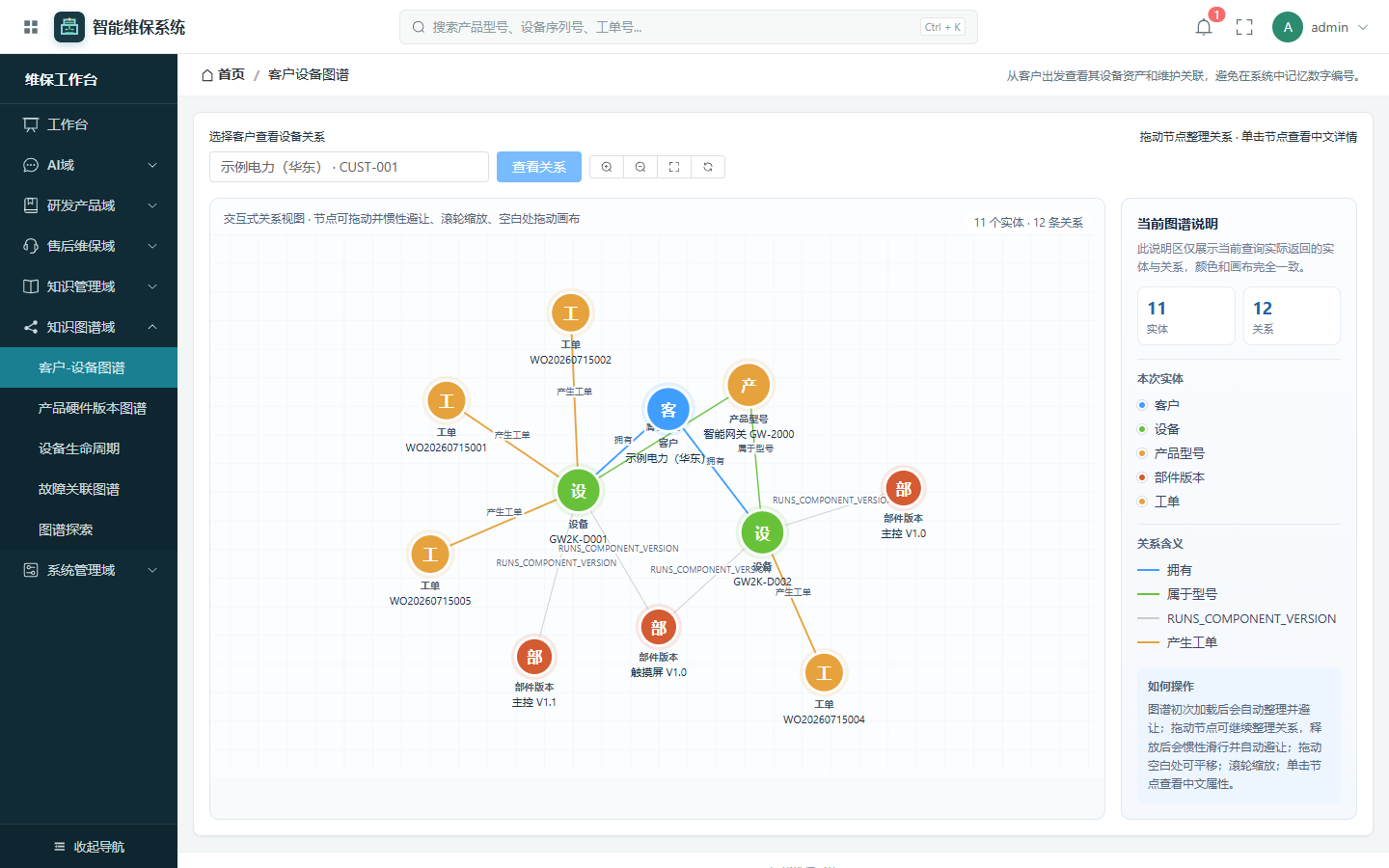This screenshot has width=1389, height=868.
Task: Click the 产品型号 legend entry
Action: click(1171, 453)
